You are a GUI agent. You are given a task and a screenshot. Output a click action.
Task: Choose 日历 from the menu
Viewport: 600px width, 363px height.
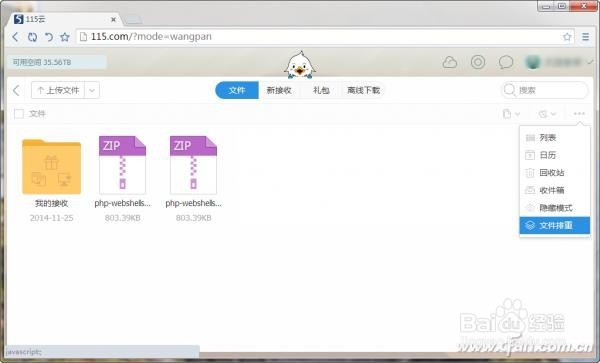(x=554, y=155)
